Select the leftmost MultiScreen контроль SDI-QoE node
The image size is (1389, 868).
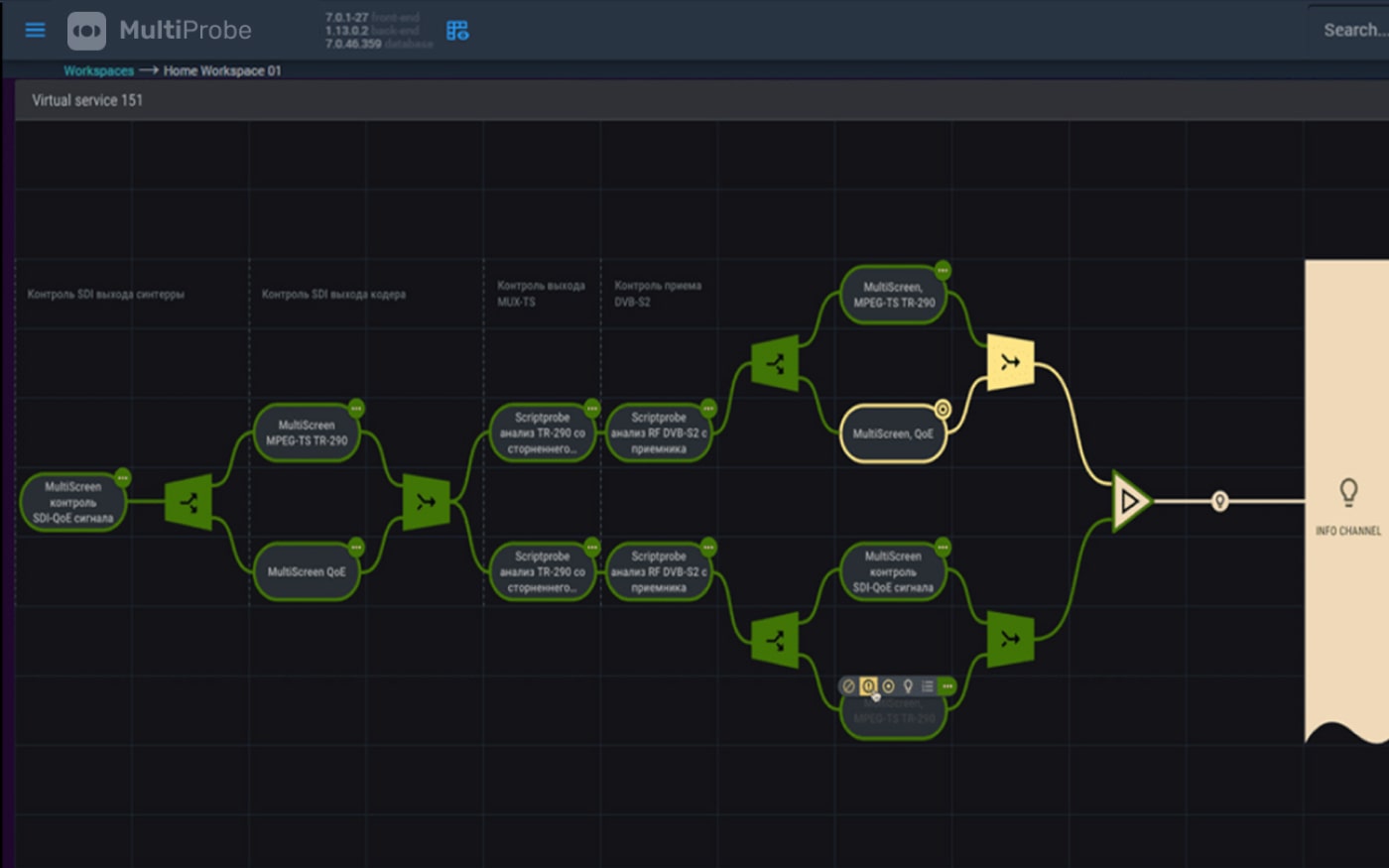tap(73, 502)
